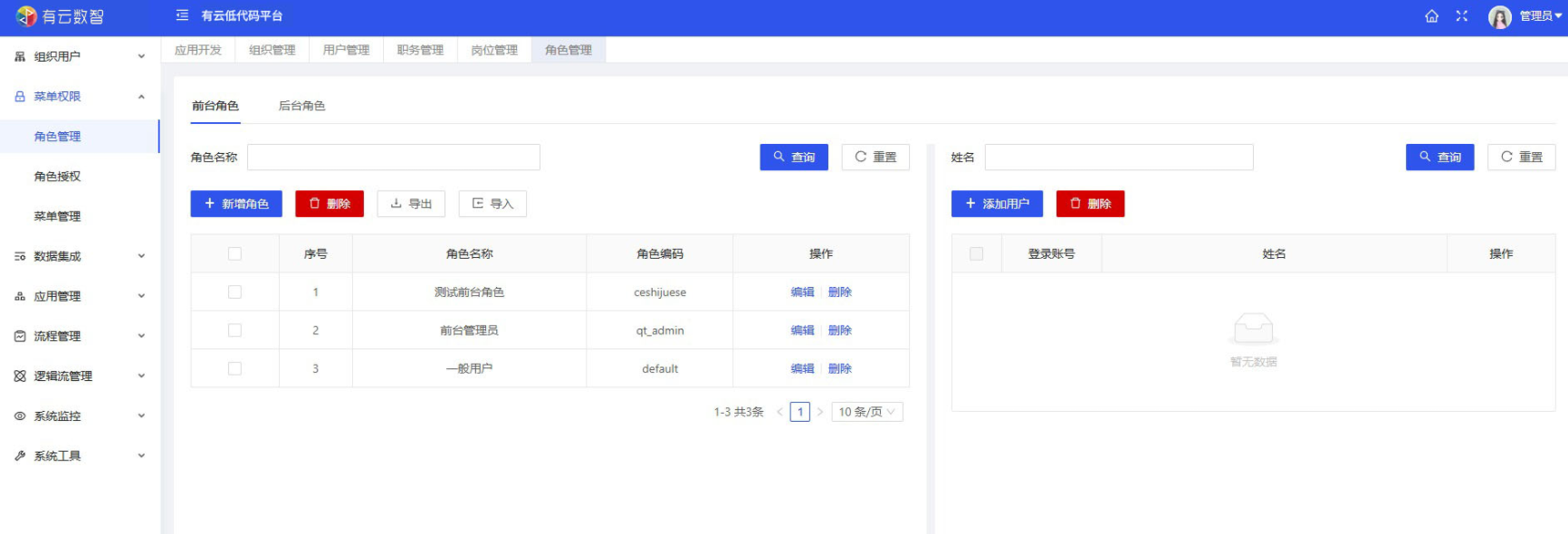
Task: Click the 添加用户 button
Action: tap(997, 204)
